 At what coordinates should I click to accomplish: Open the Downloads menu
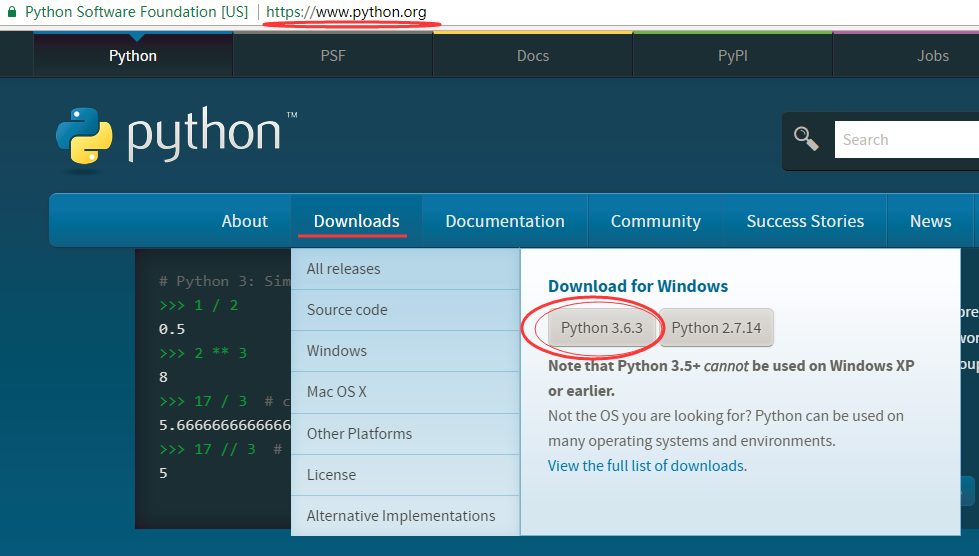[357, 221]
